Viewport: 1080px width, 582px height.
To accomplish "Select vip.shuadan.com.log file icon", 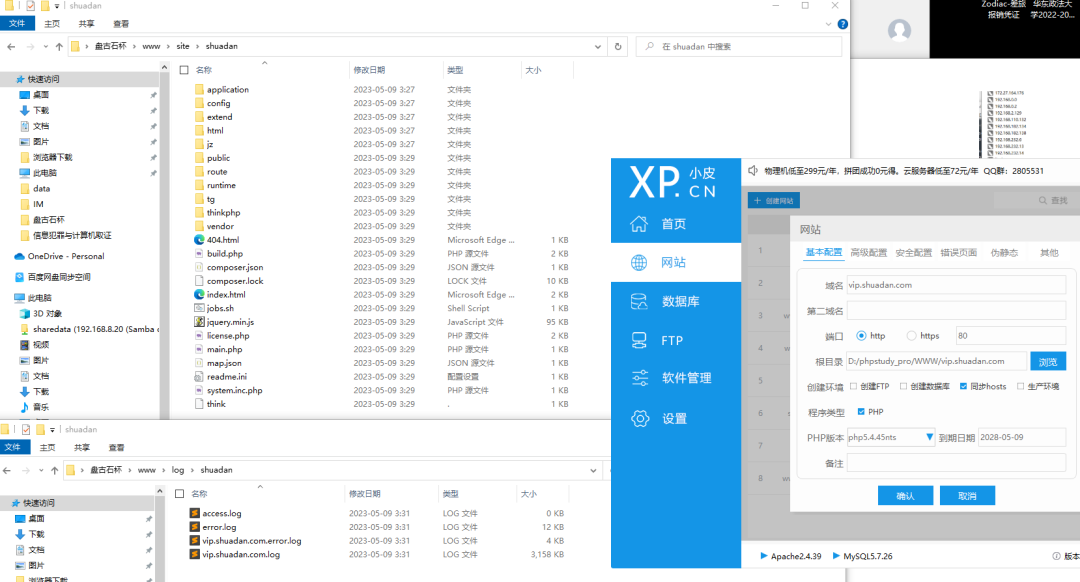I will [x=195, y=554].
